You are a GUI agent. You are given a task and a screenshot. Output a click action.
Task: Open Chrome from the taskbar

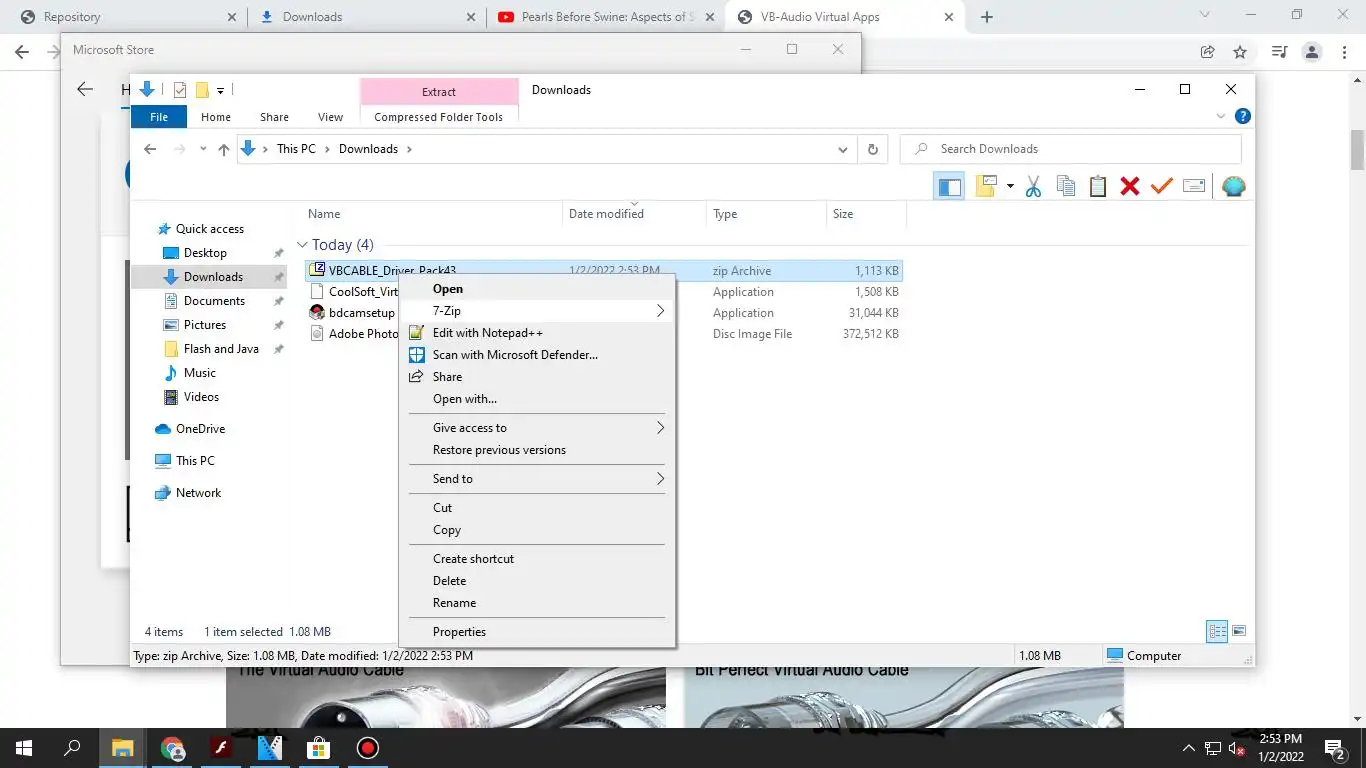coord(172,748)
